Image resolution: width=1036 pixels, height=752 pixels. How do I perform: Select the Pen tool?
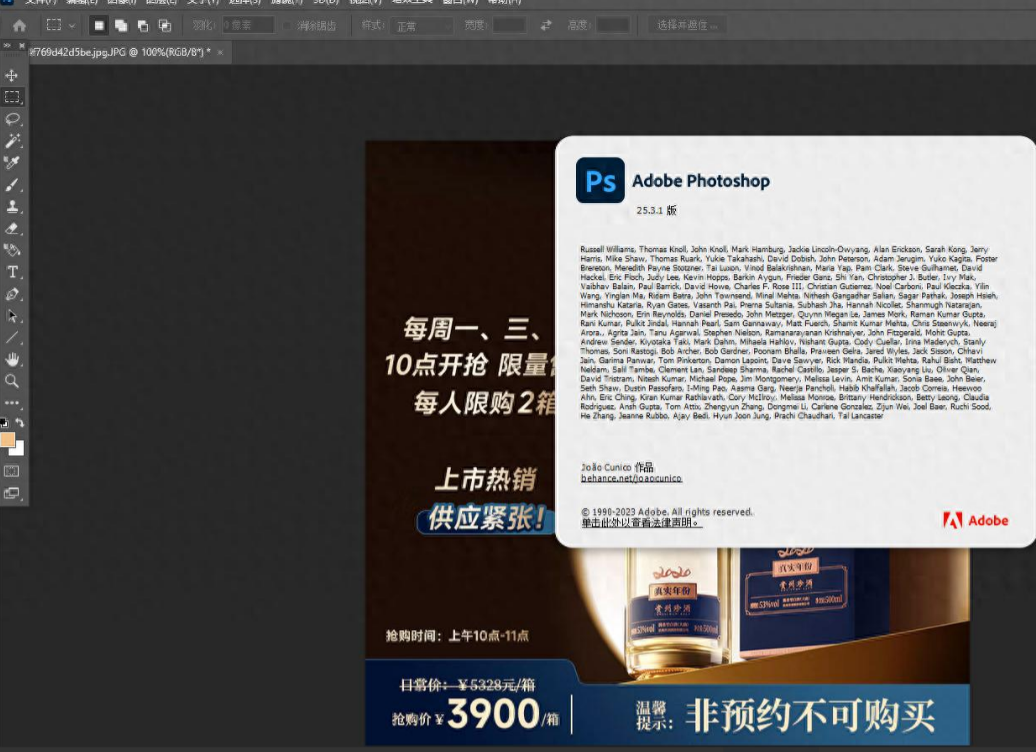click(x=12, y=294)
